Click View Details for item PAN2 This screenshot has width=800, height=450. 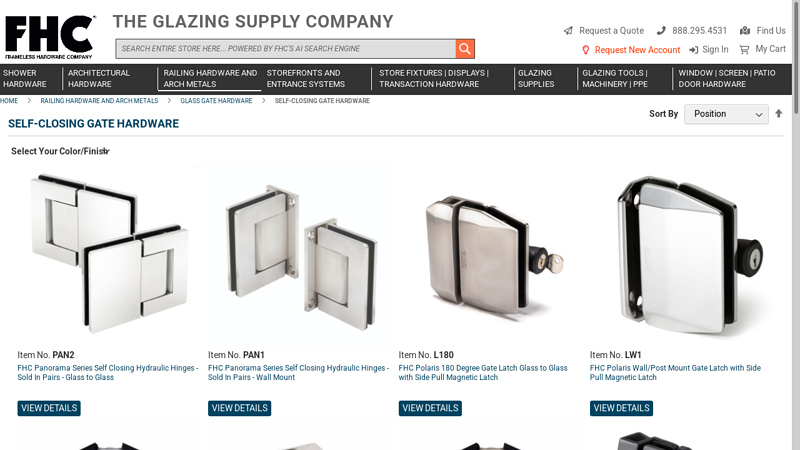49,408
